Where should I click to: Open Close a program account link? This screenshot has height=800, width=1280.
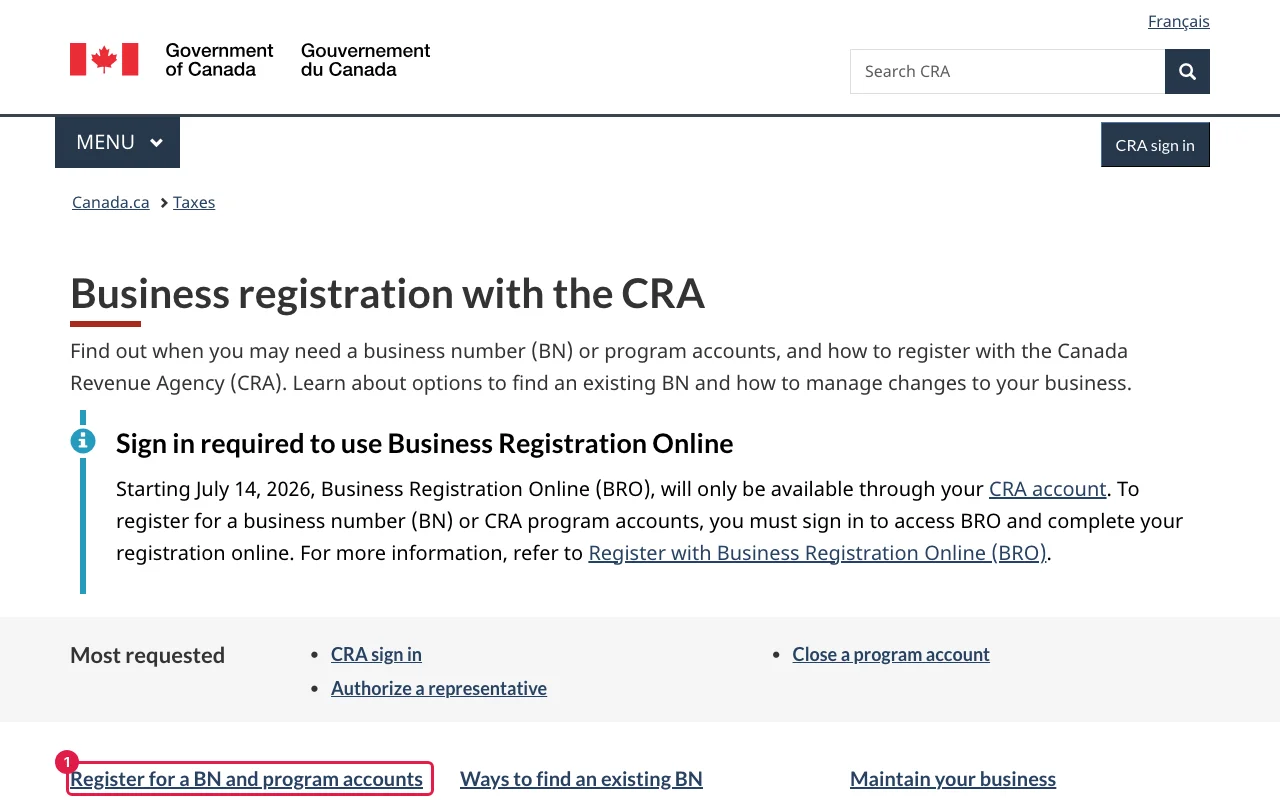coord(891,654)
